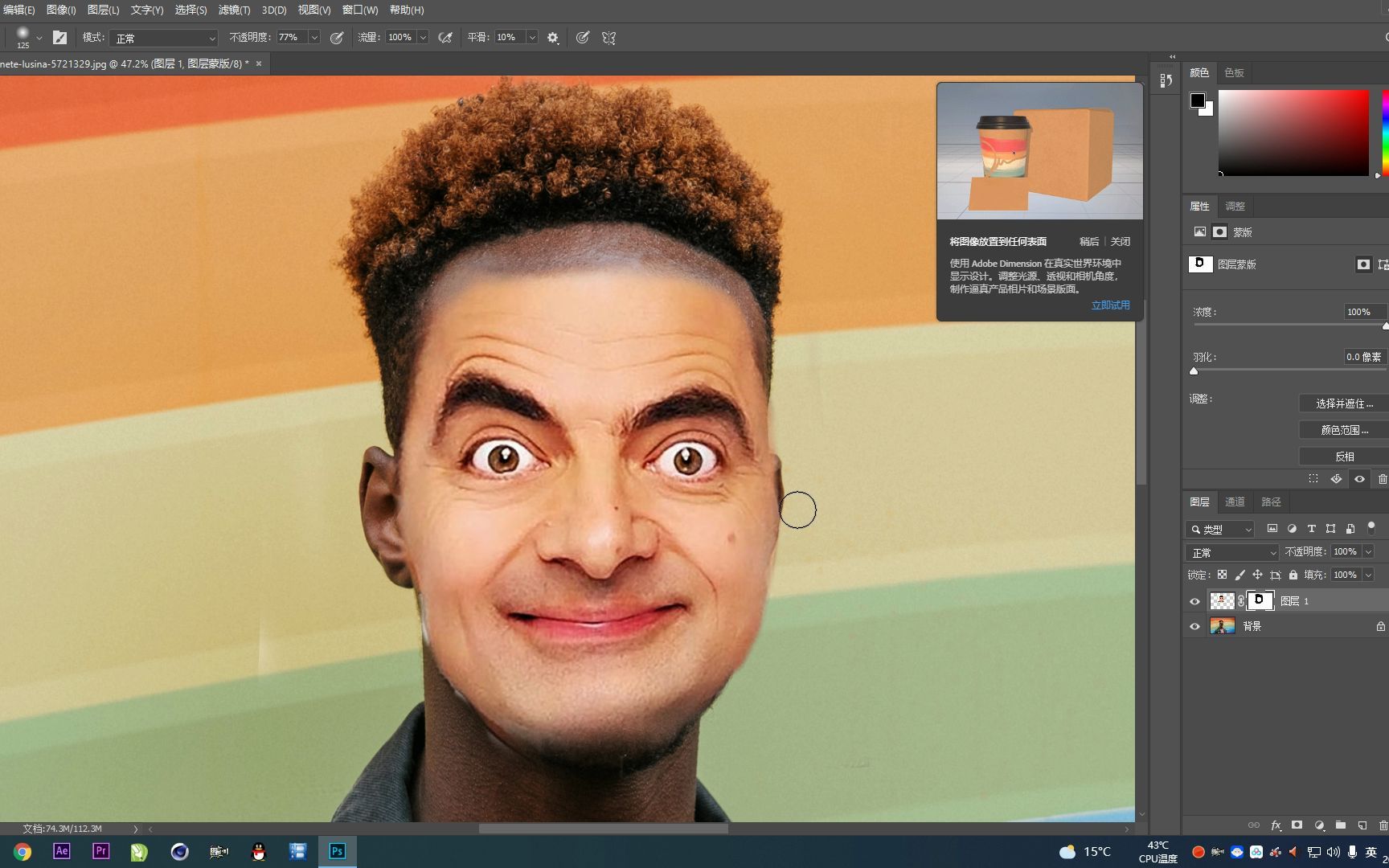This screenshot has width=1389, height=868.
Task: Click the 反相 invert button
Action: click(x=1344, y=457)
